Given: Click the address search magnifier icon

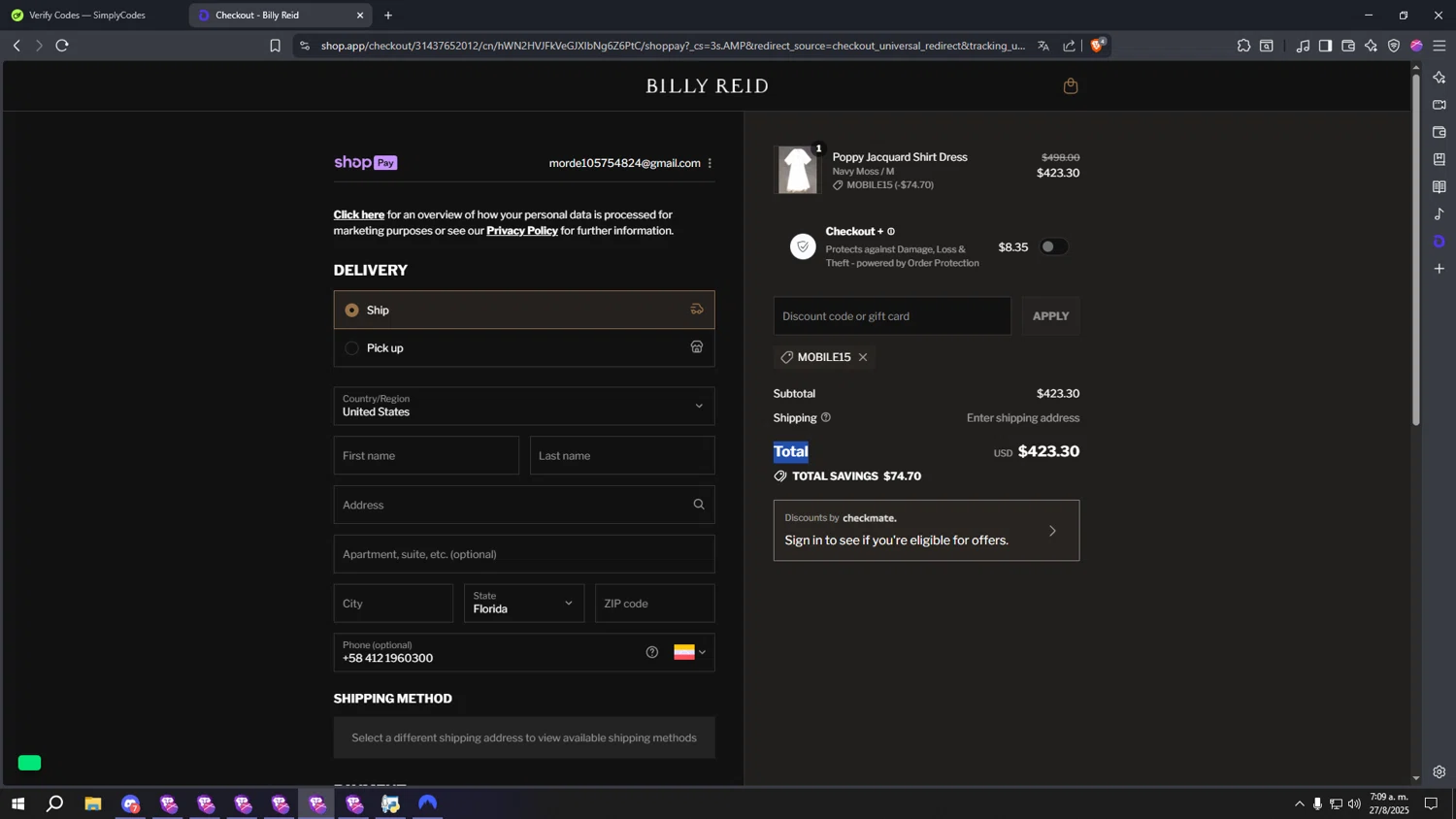Looking at the screenshot, I should point(699,505).
